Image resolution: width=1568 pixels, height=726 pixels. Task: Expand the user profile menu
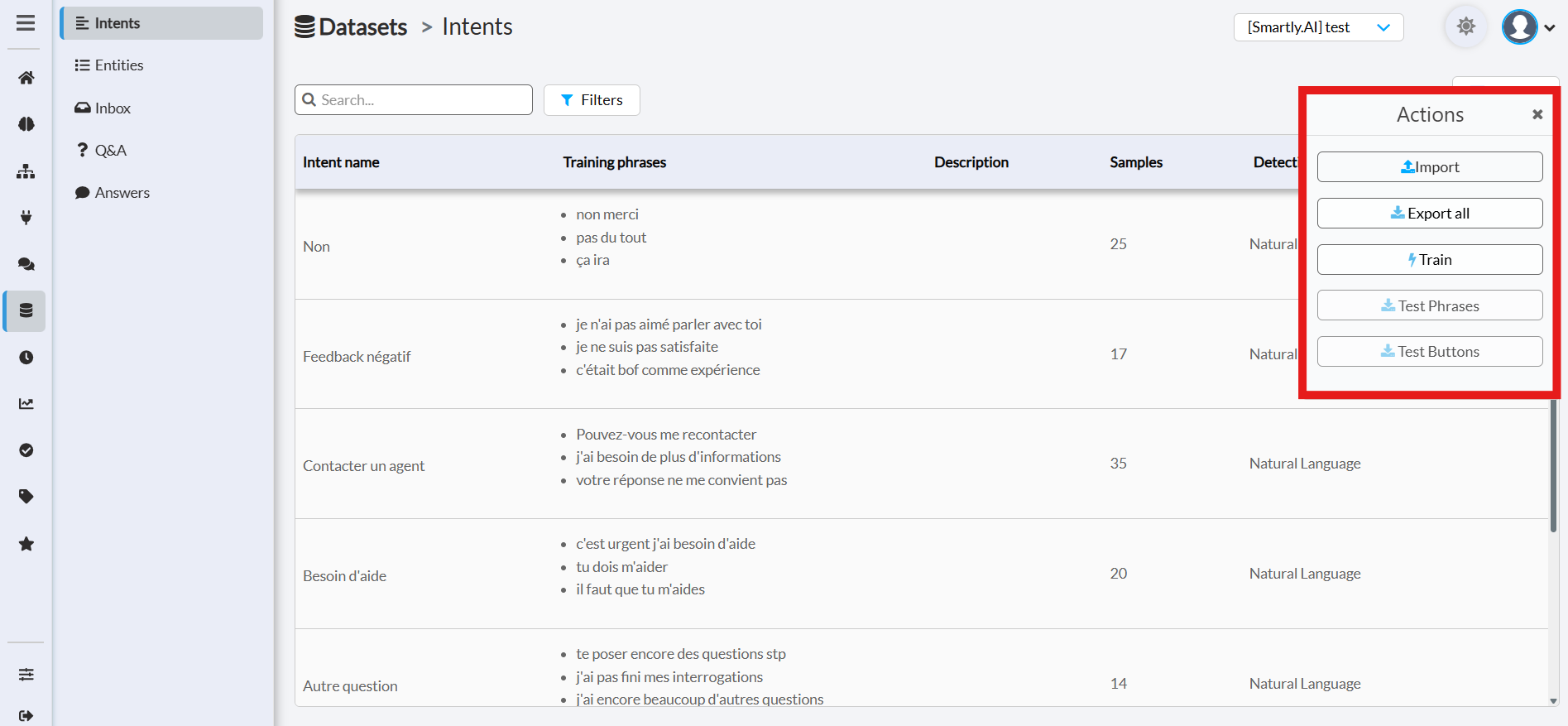click(x=1528, y=27)
